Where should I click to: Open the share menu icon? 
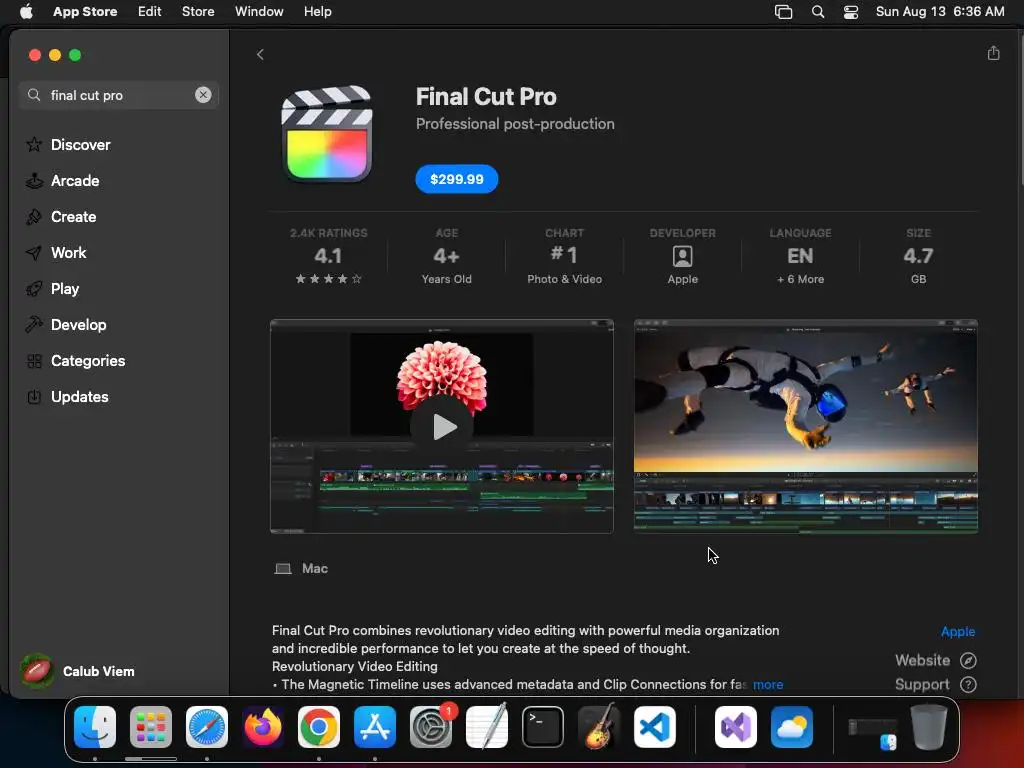[x=993, y=53]
